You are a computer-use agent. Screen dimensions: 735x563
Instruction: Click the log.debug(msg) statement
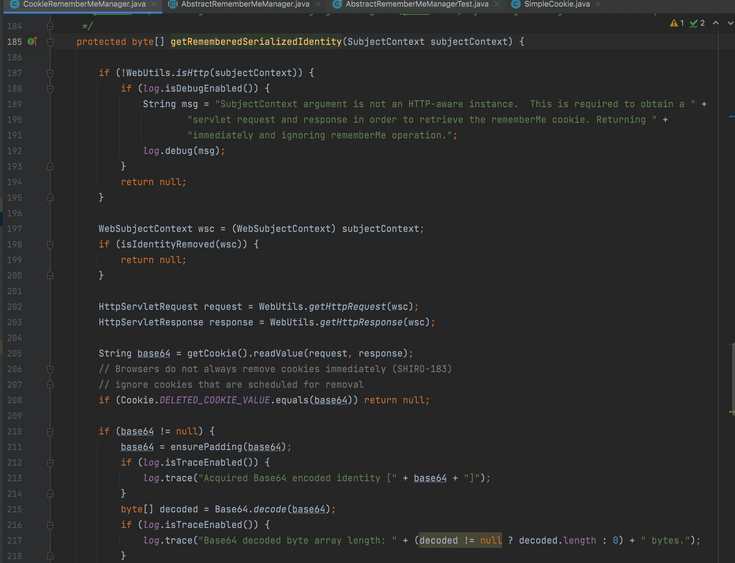point(184,151)
